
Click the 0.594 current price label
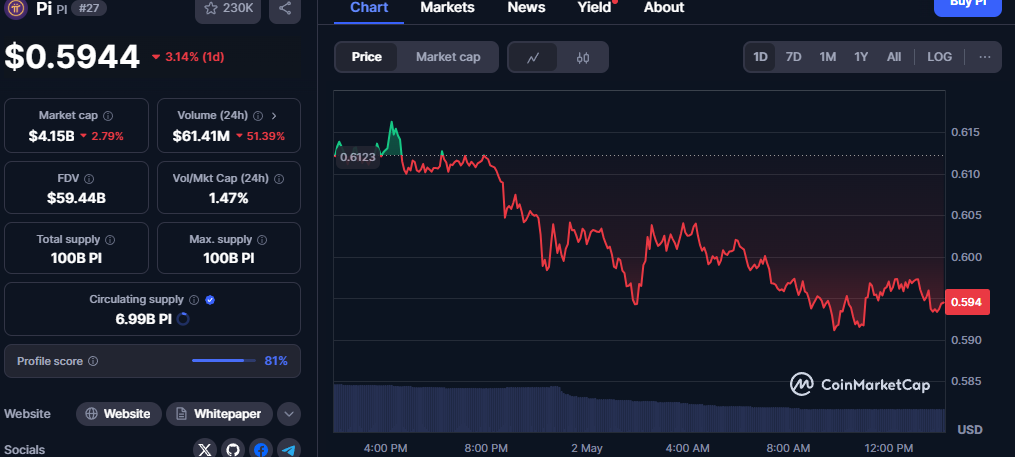pyautogui.click(x=968, y=302)
